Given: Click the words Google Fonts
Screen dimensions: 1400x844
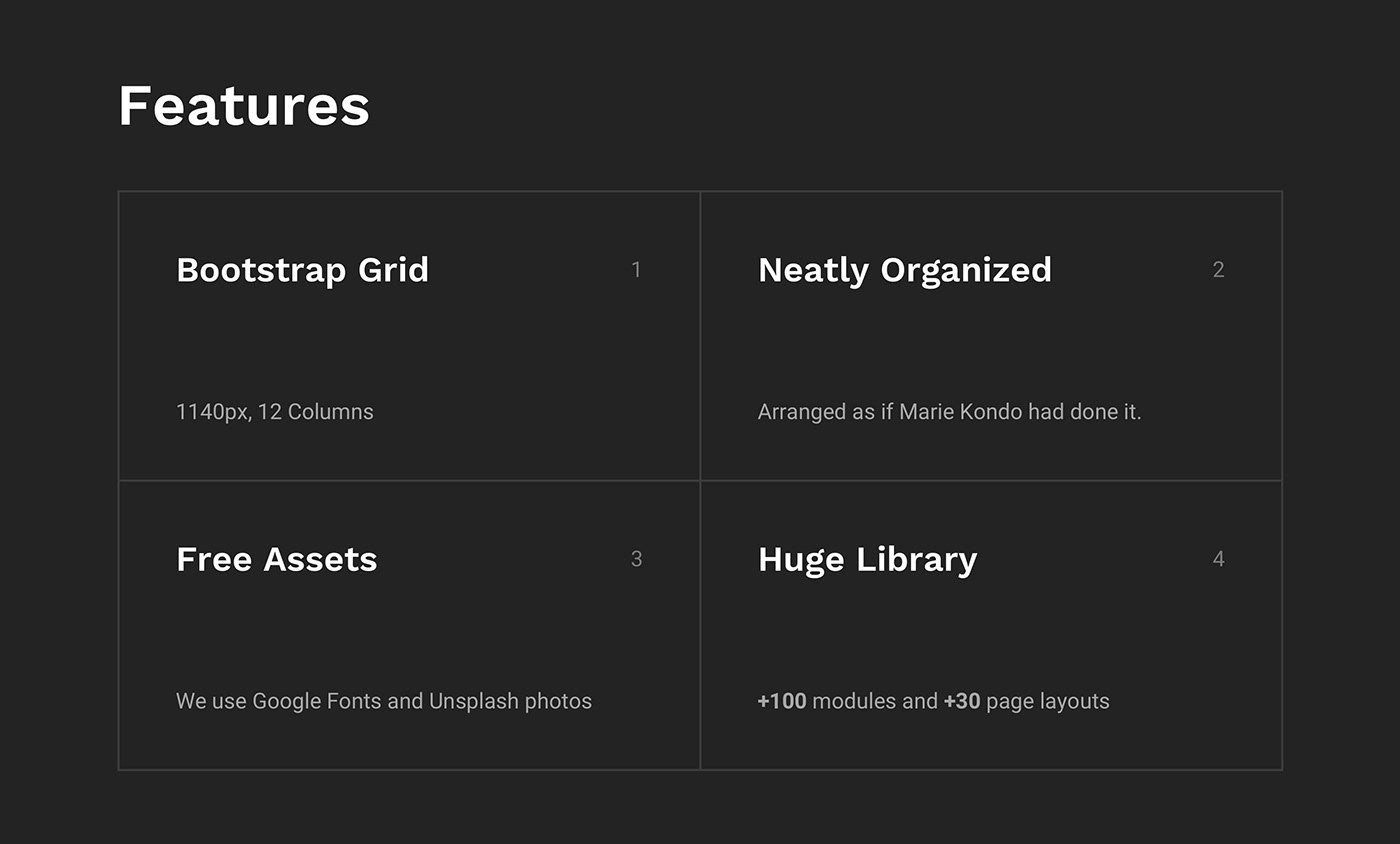Looking at the screenshot, I should 317,702.
